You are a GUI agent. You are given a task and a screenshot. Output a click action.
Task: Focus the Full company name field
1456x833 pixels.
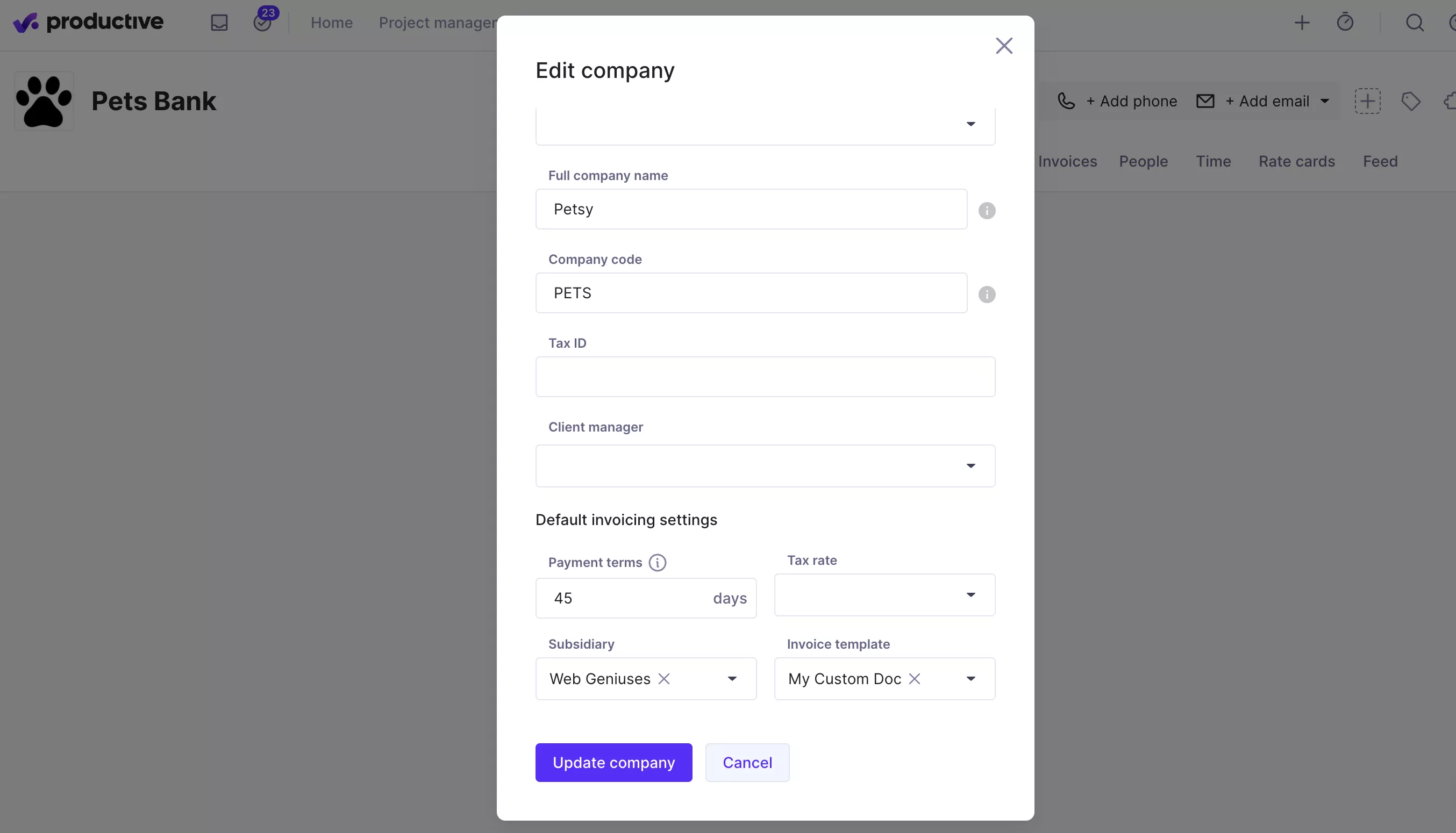pos(751,210)
